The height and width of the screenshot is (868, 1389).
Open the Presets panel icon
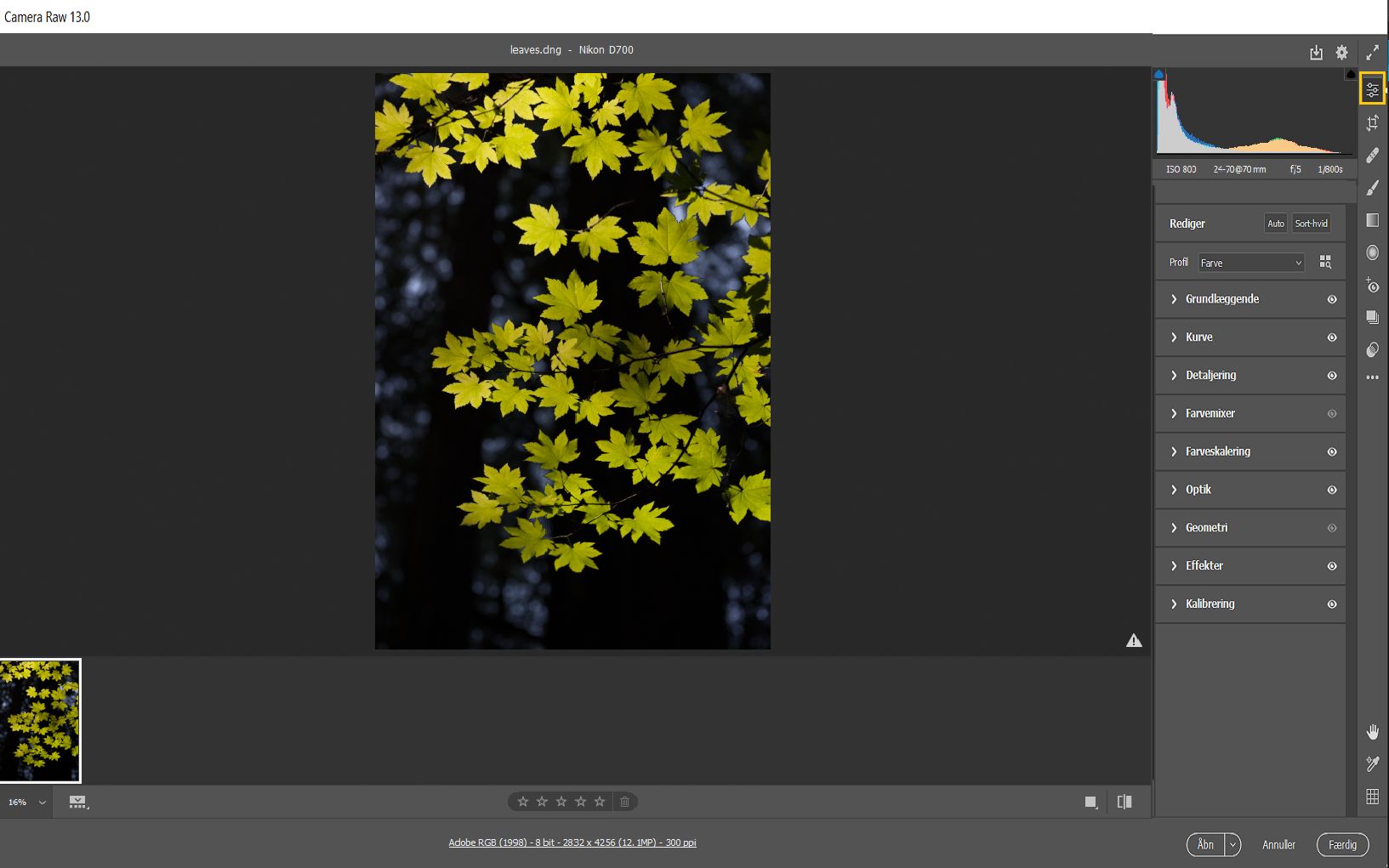(1372, 349)
